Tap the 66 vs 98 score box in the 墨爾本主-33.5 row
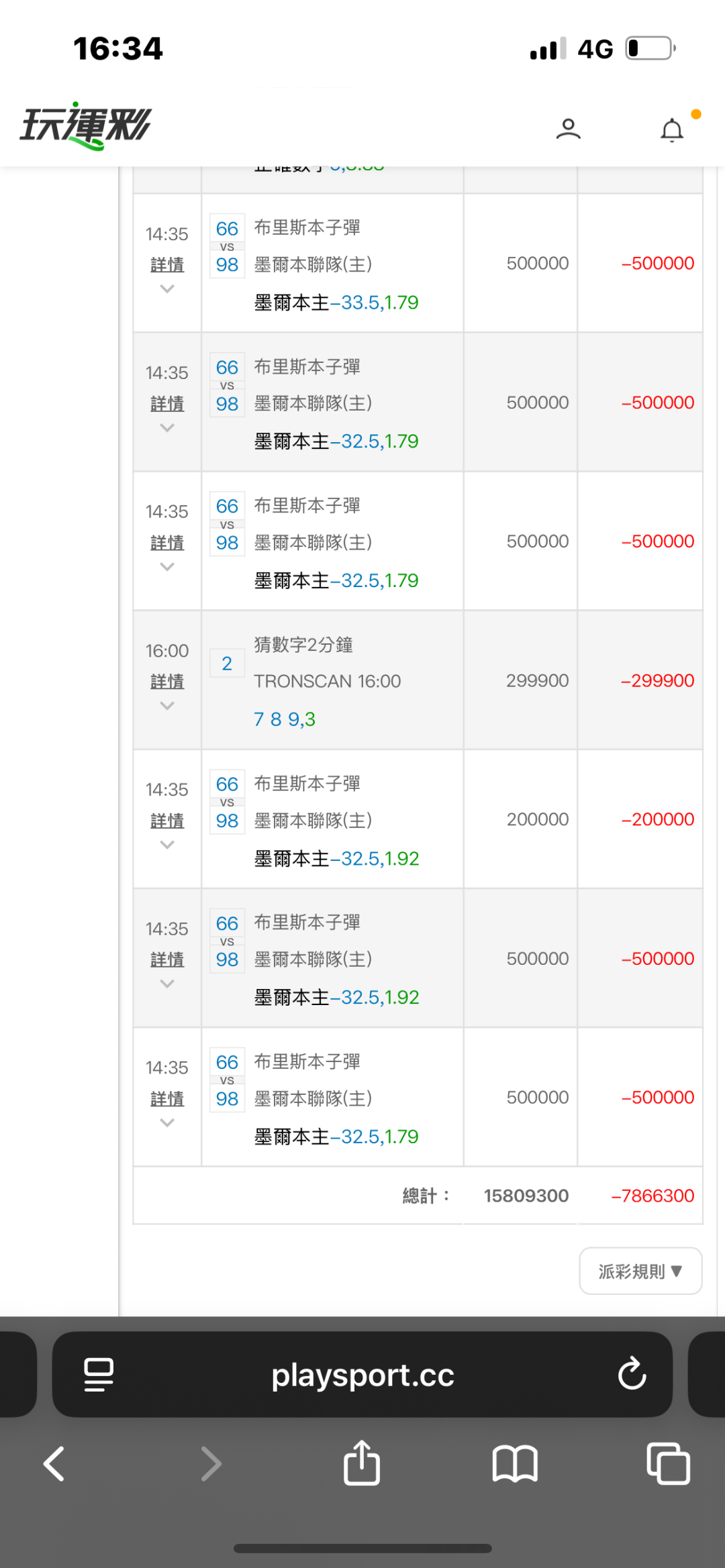Image resolution: width=725 pixels, height=1568 pixels. coord(227,246)
